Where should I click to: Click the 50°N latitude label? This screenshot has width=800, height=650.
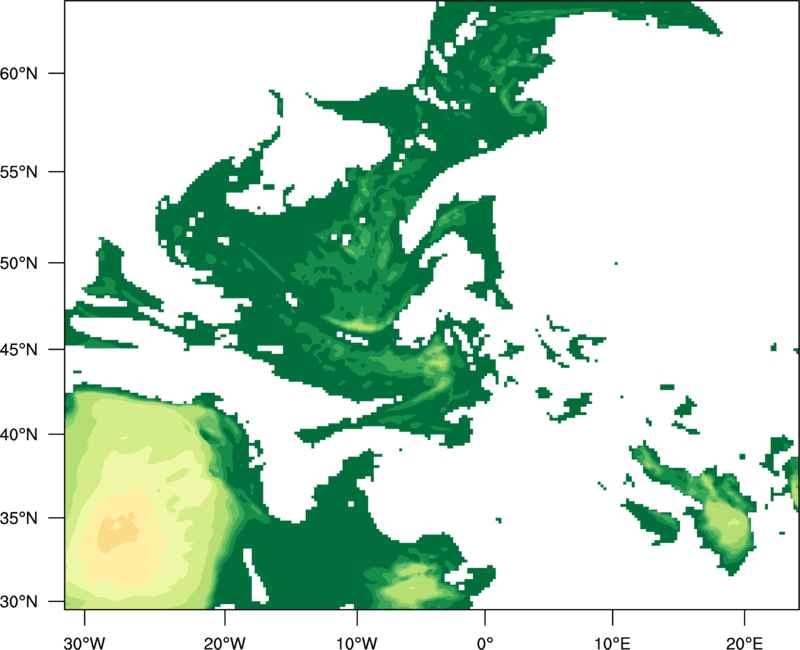pos(19,263)
